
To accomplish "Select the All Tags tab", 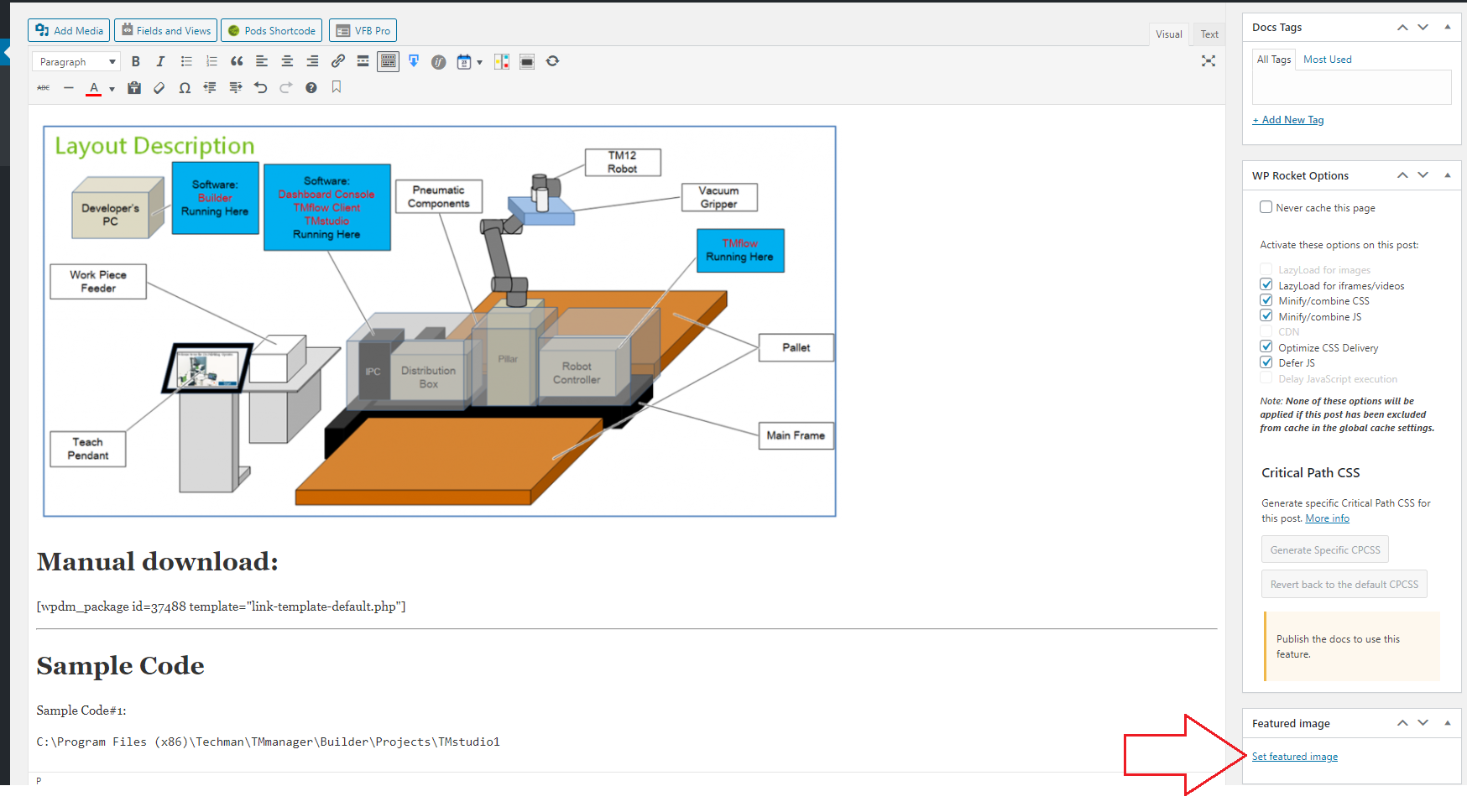I will pyautogui.click(x=1274, y=60).
